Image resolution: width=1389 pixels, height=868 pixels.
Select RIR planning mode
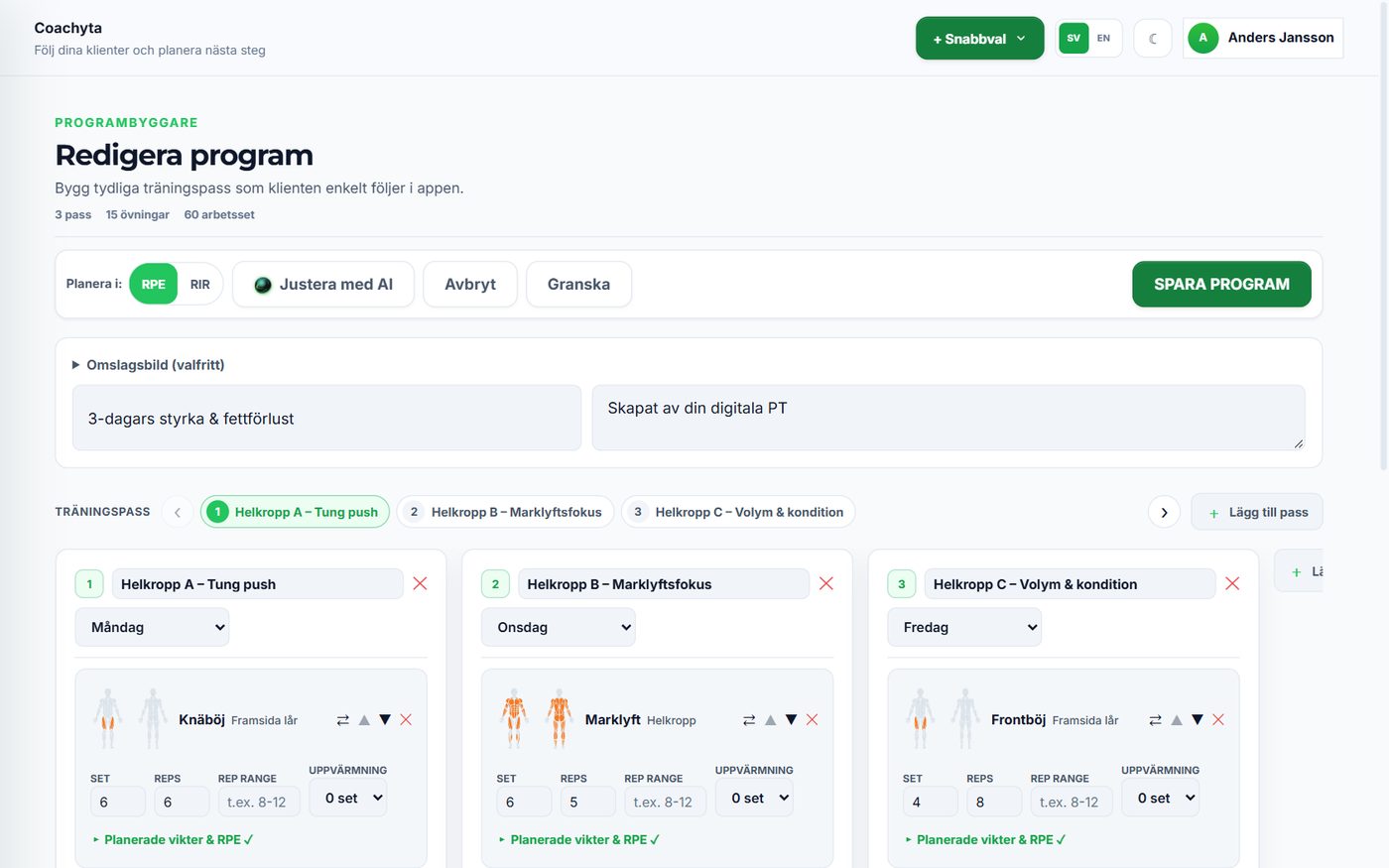tap(200, 284)
